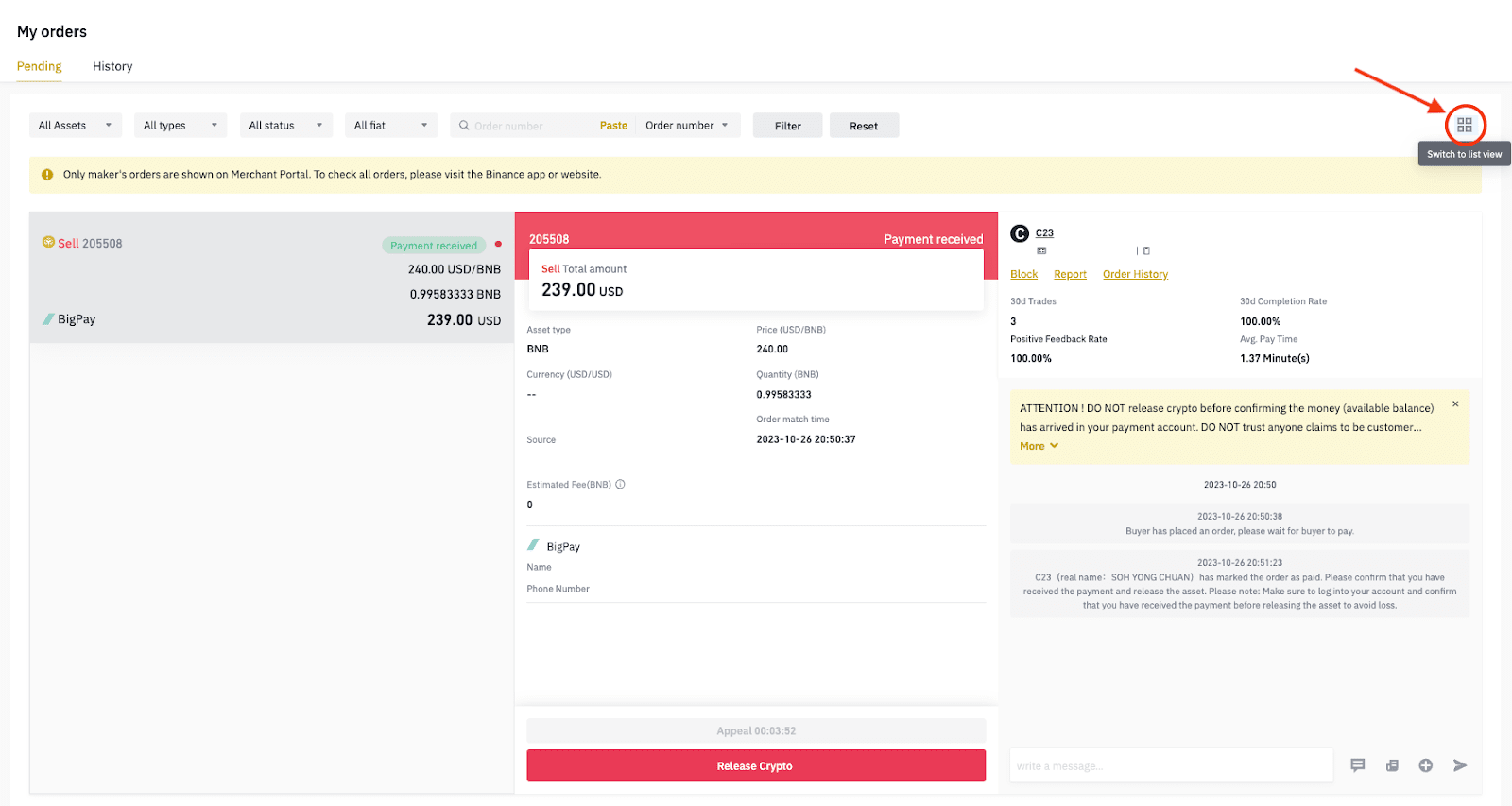Screen dimensions: 1512x806
Task: Click the send message arrow icon
Action: point(1460,765)
